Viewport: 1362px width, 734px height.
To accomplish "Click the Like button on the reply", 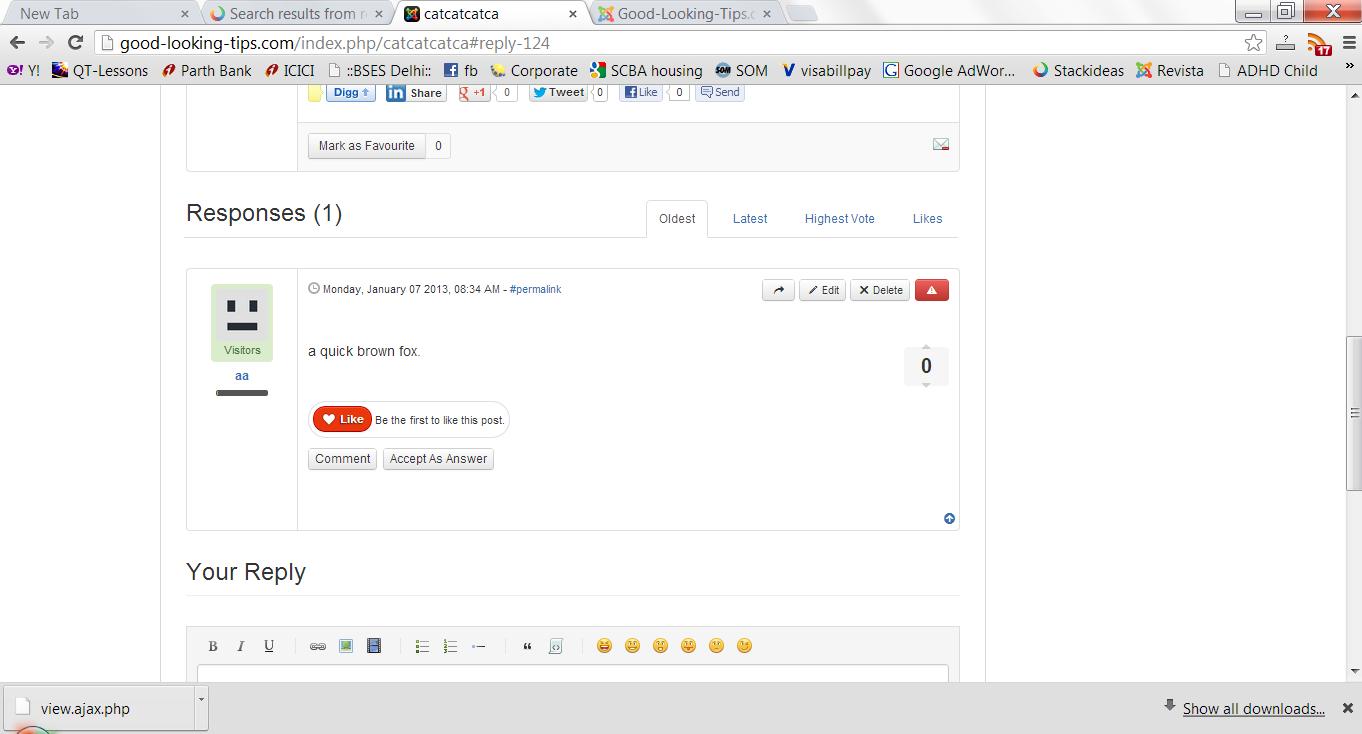I will pyautogui.click(x=341, y=418).
